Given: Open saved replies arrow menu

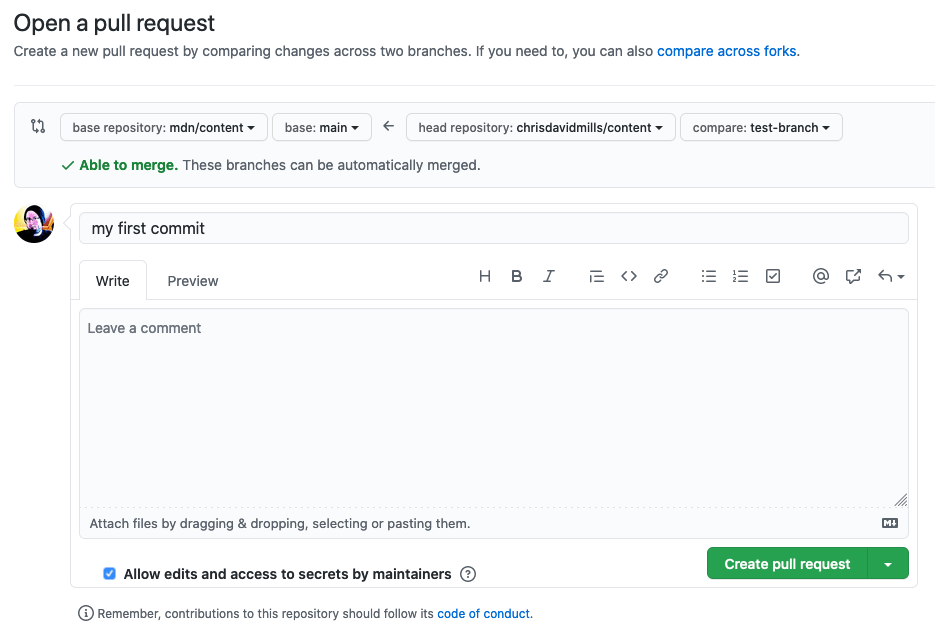Looking at the screenshot, I should click(x=891, y=276).
